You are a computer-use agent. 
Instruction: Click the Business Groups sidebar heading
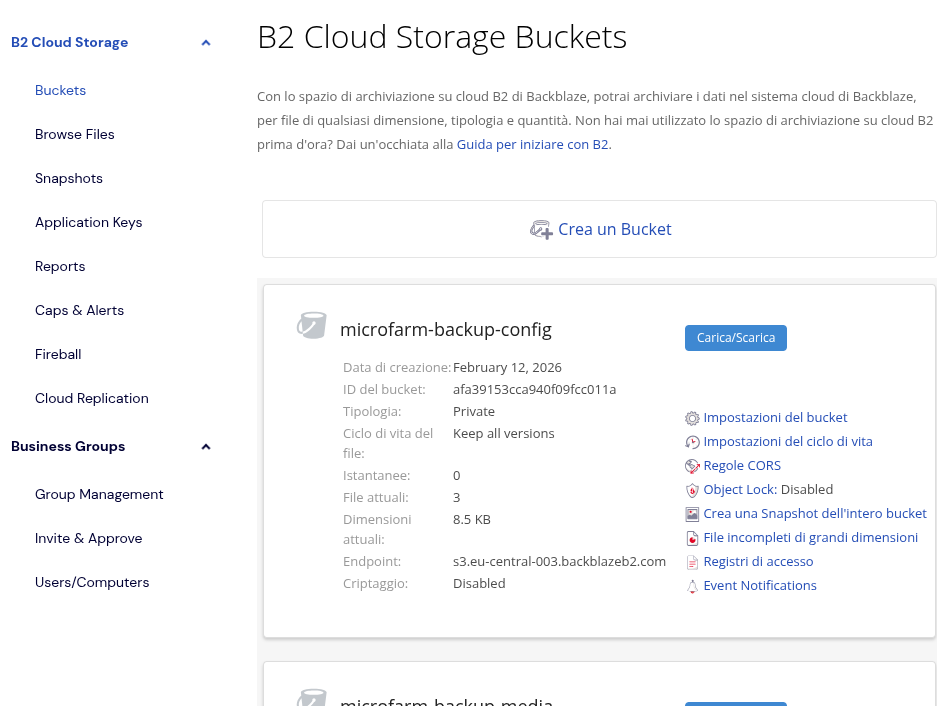point(68,446)
